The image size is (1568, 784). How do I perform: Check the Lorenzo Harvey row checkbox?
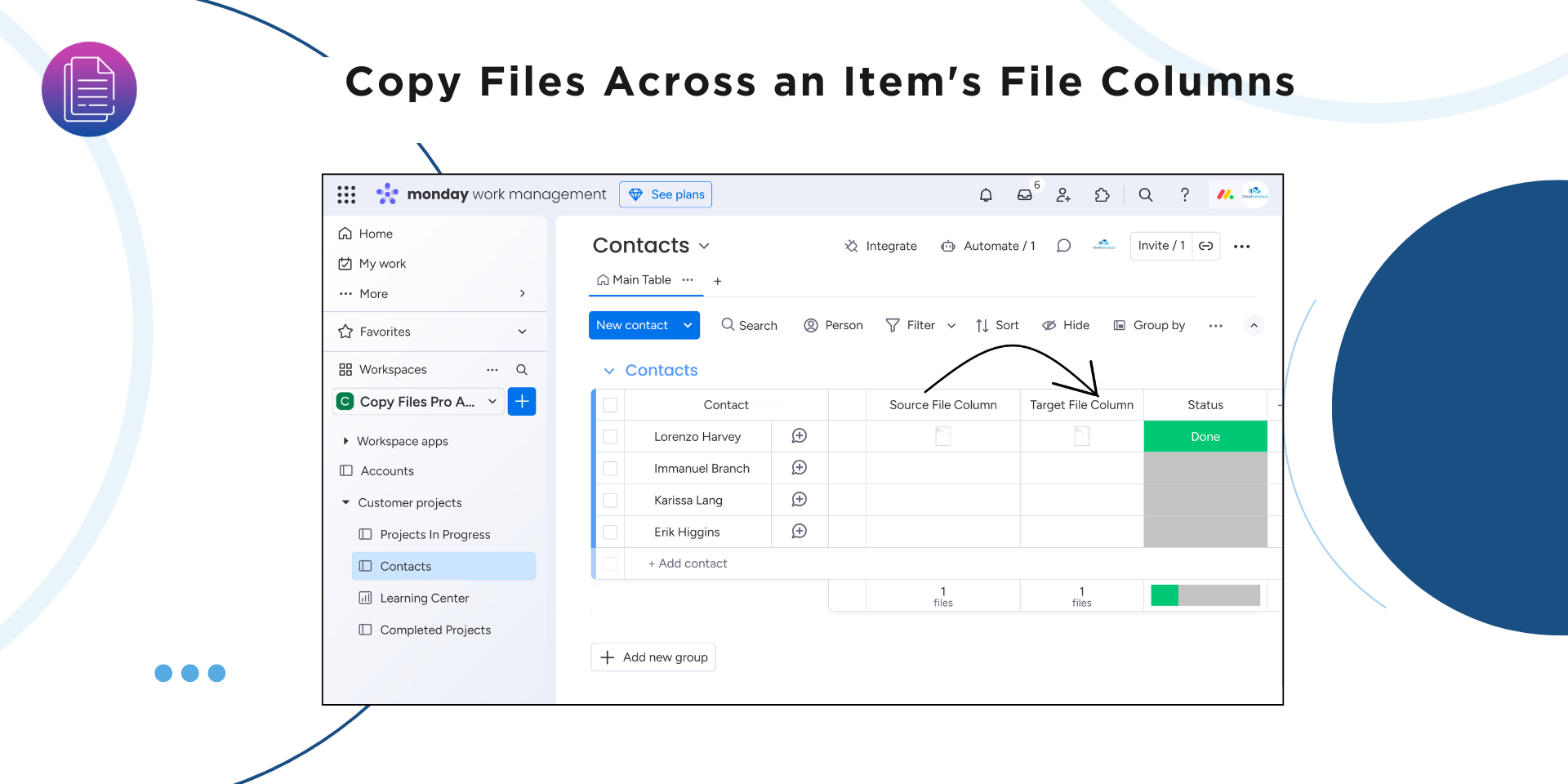(610, 437)
